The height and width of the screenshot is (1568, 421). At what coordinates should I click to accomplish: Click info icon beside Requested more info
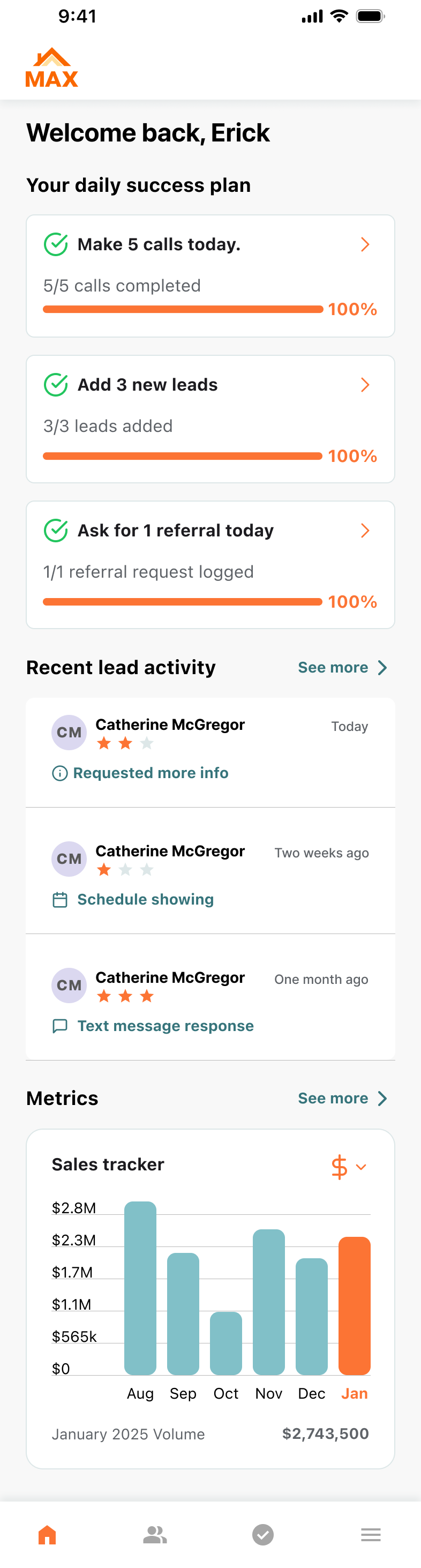(59, 773)
